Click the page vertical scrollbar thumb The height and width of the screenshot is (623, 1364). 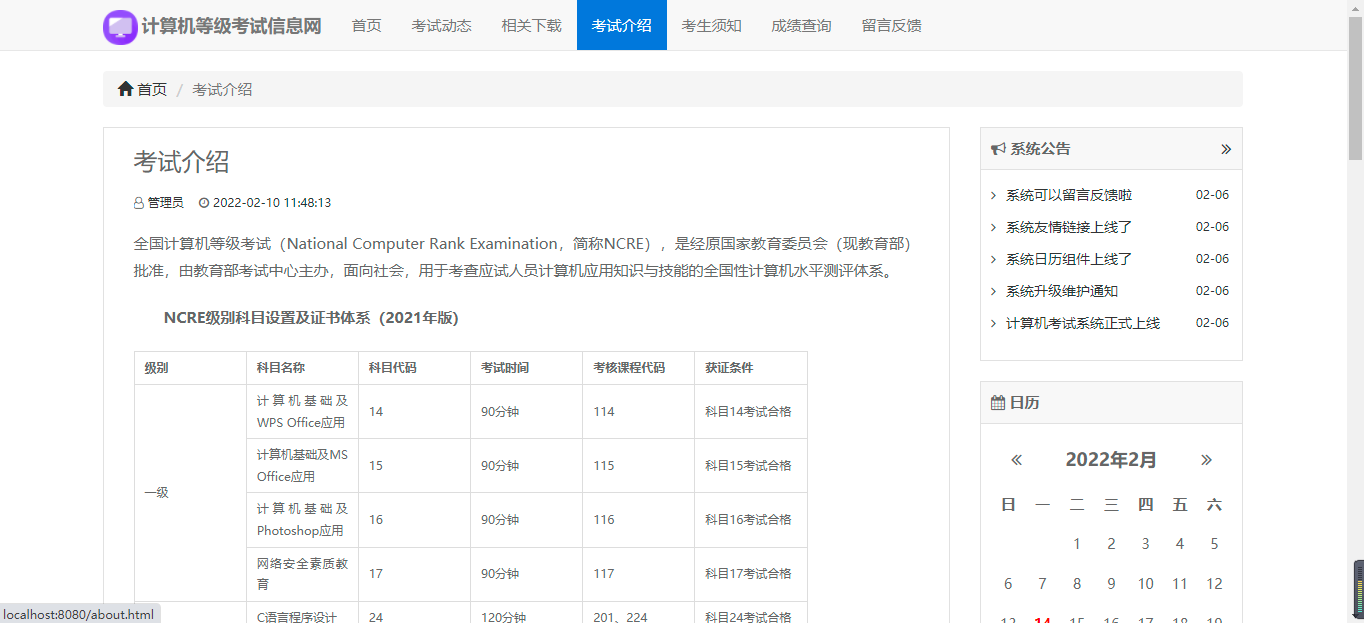(1356, 88)
